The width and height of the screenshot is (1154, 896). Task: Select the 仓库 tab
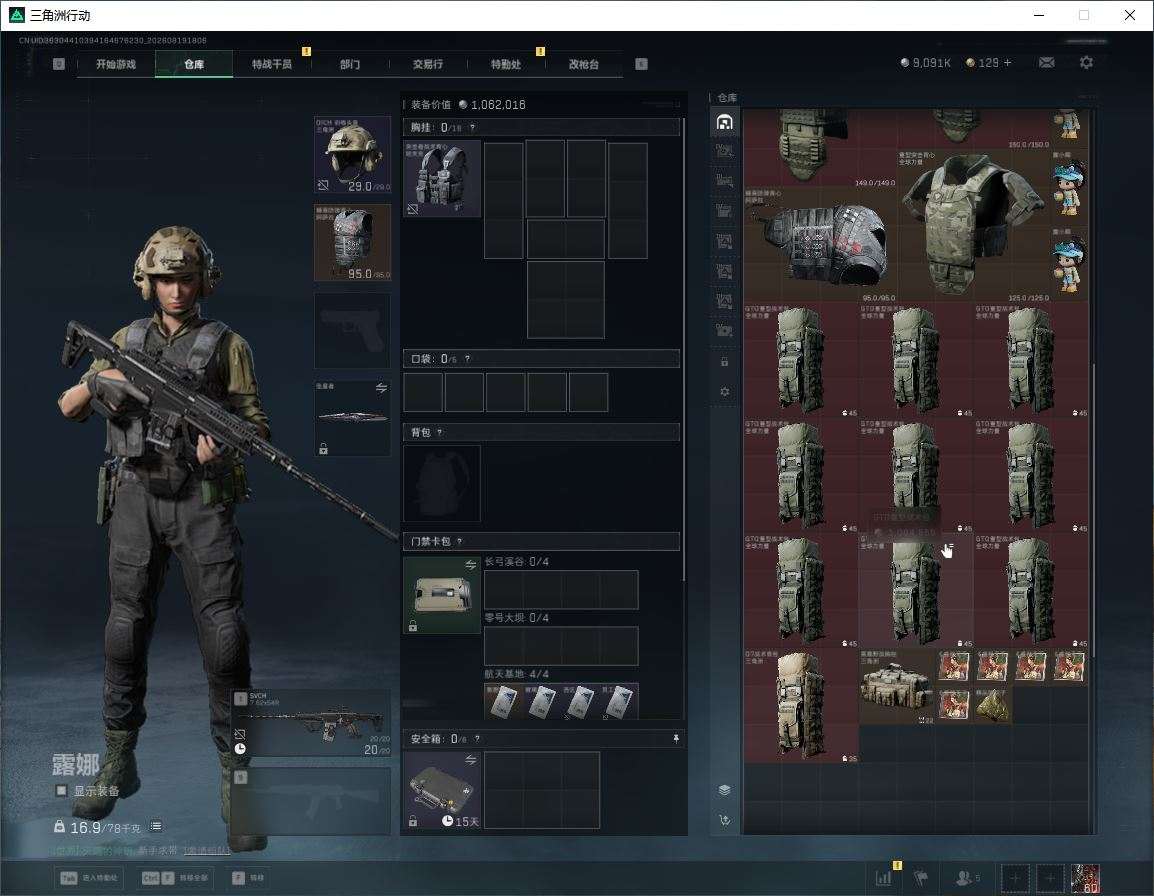pos(194,64)
